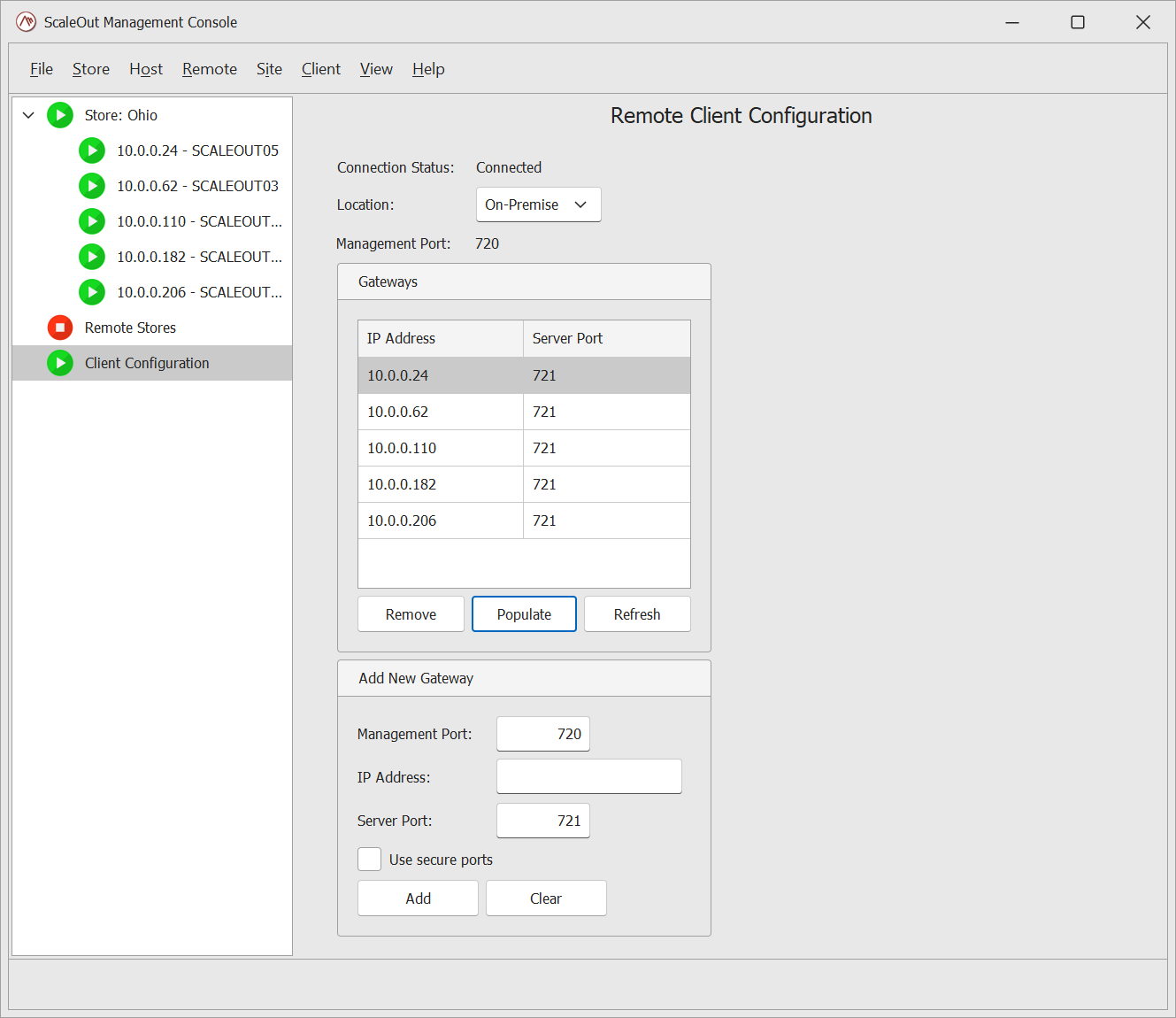Click into the IP Address input field
The image size is (1176, 1018).
589,776
